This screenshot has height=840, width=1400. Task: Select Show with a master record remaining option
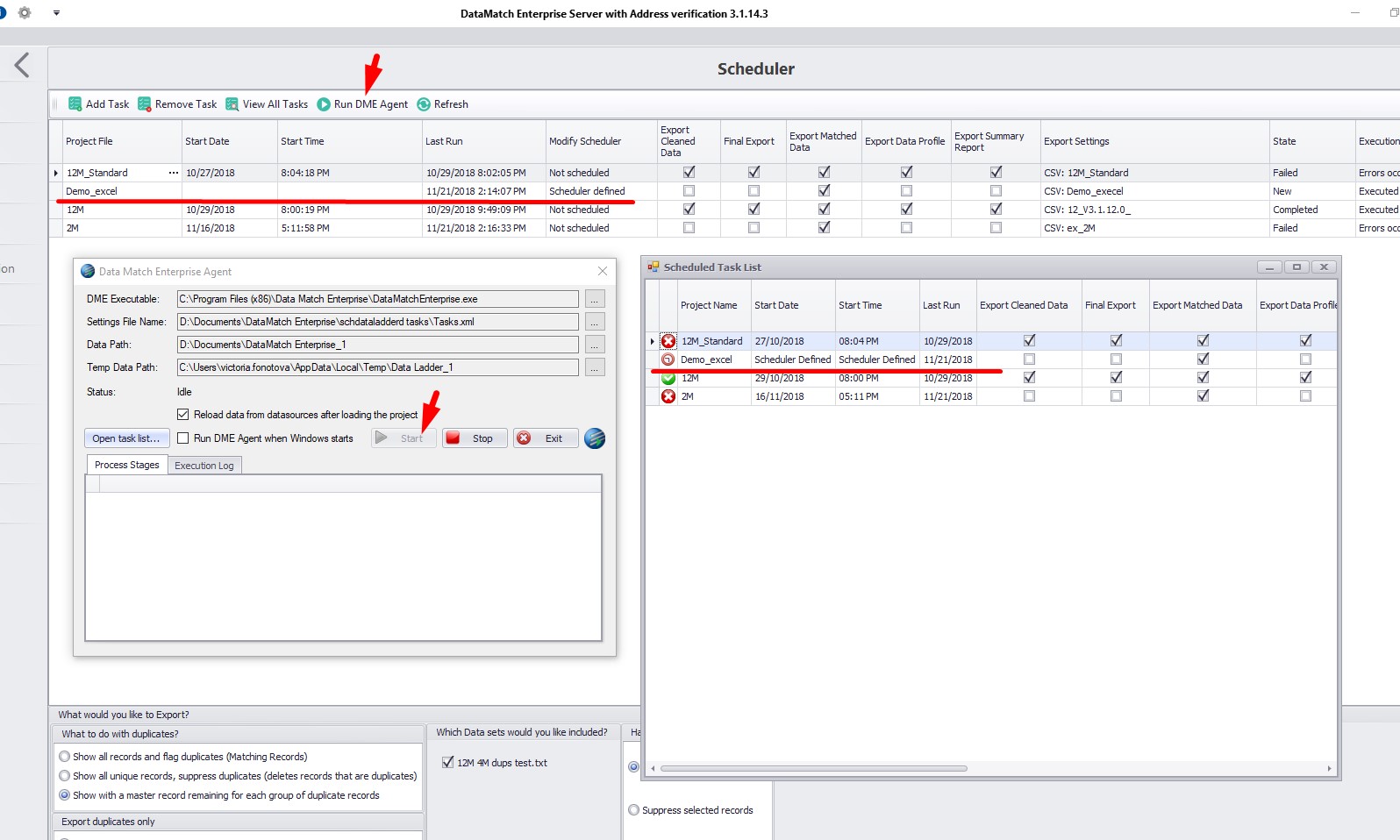[65, 795]
